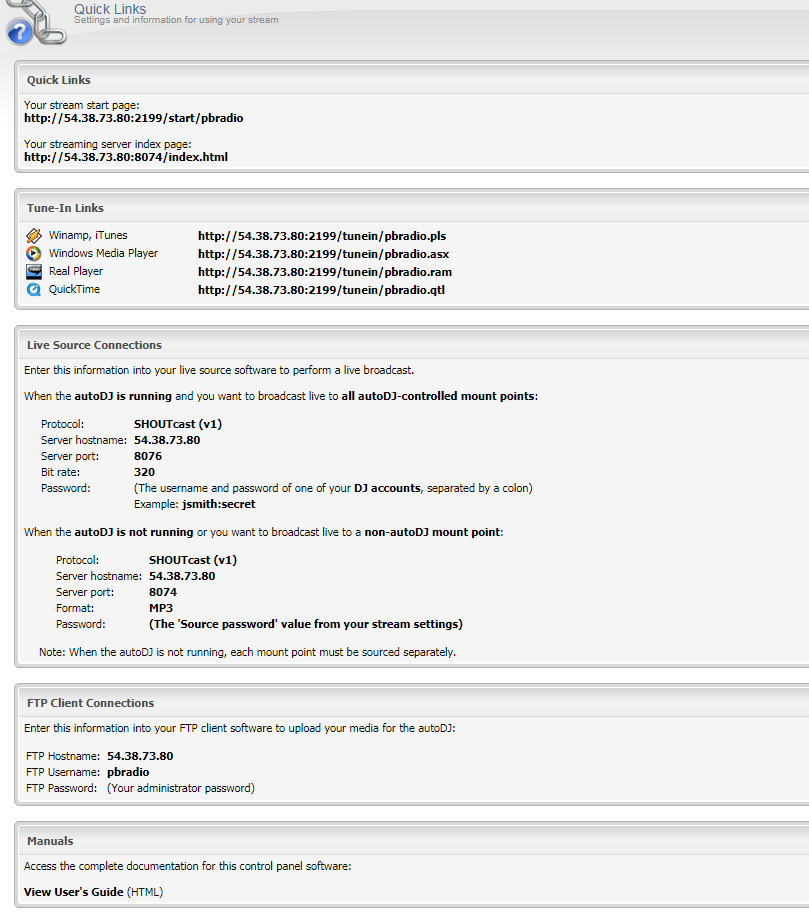Screen dimensions: 809x918
Task: Click the Winamp, iTunes player icon
Action: point(33,236)
